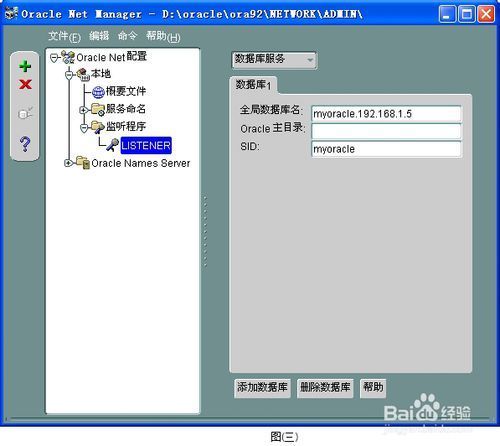
Task: Collapse the 监听程序 tree node
Action: (84, 127)
